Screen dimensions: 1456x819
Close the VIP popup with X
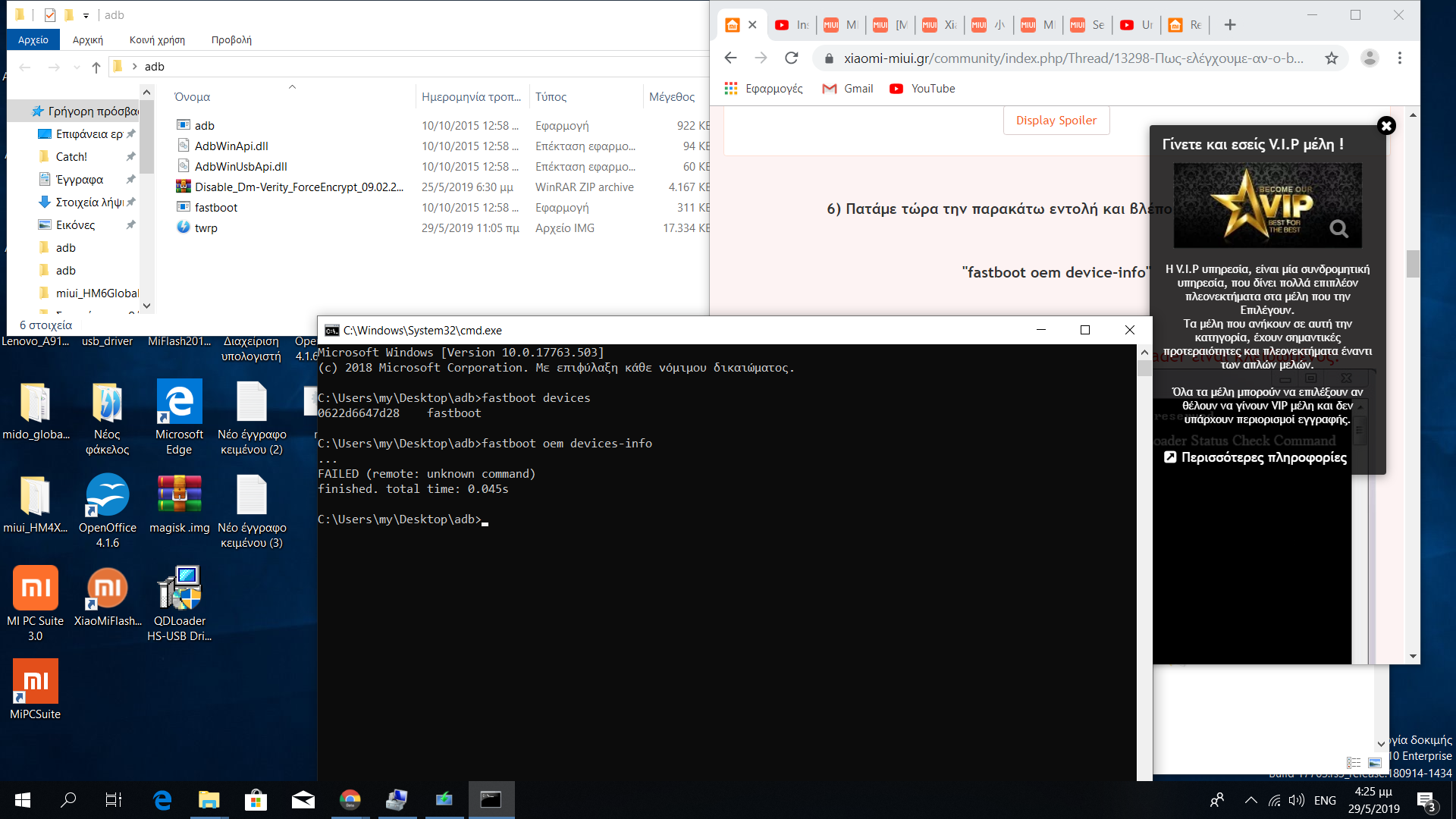1386,126
